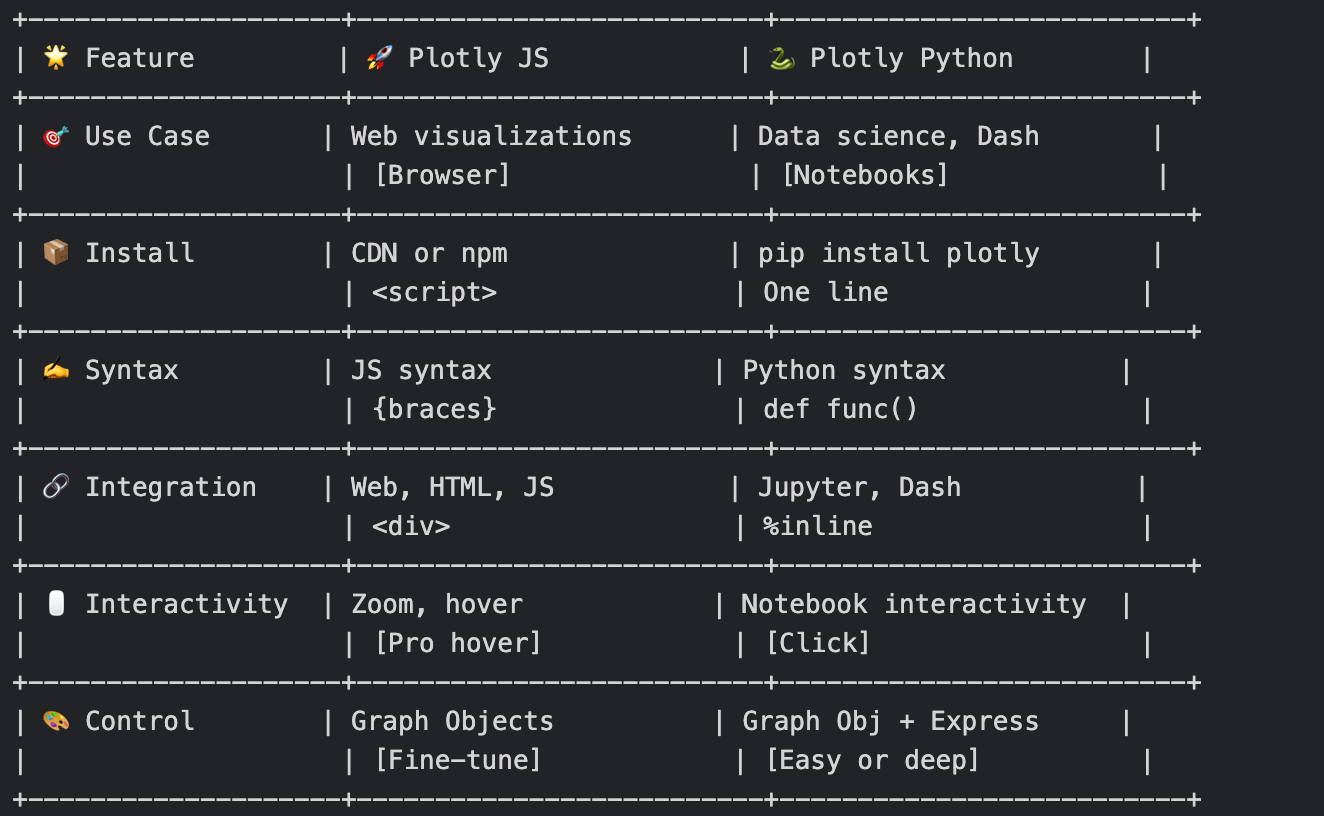1324x816 pixels.
Task: Click the 'Graph Obj + Express' cell text
Action: (890, 722)
